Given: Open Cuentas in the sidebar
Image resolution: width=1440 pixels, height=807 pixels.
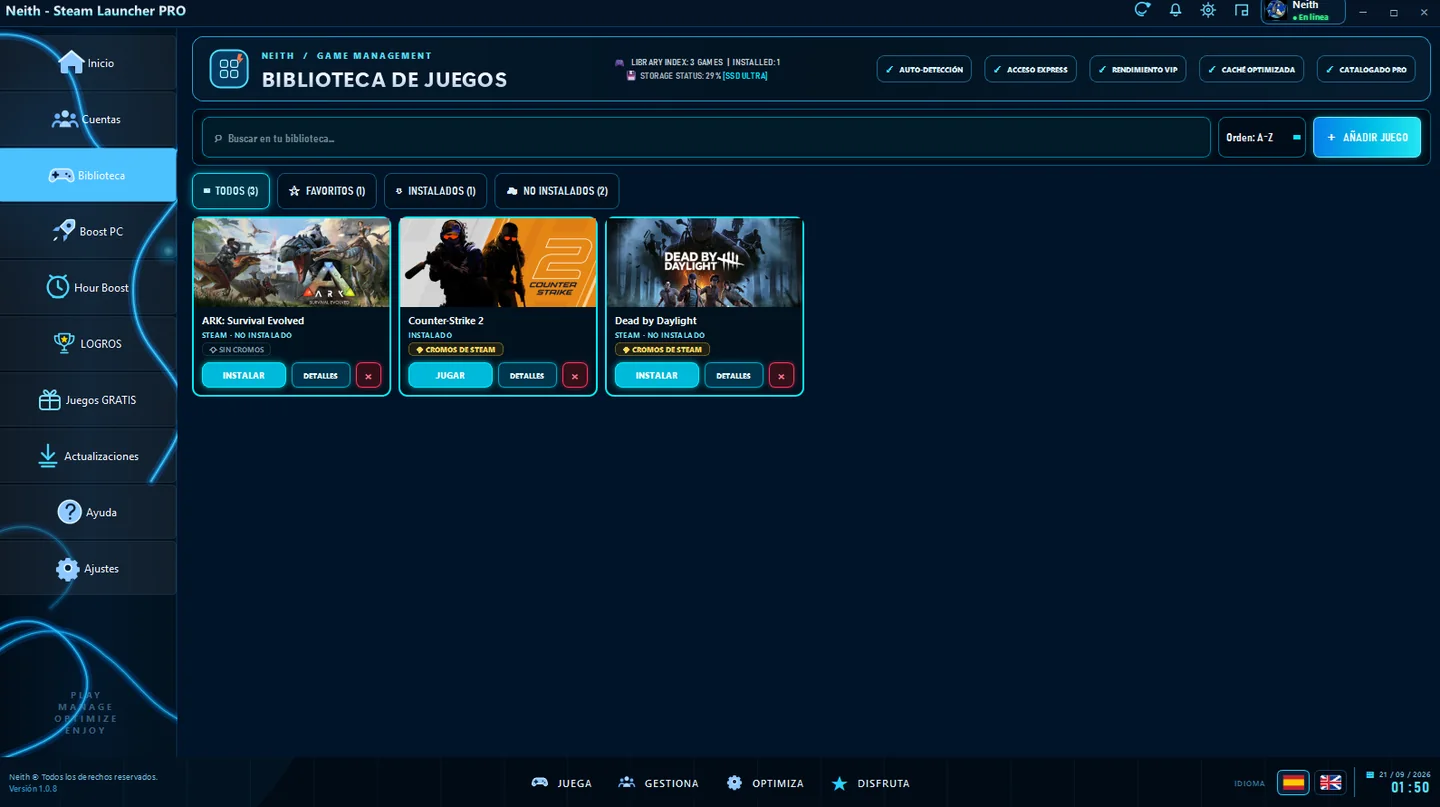Looking at the screenshot, I should 88,119.
